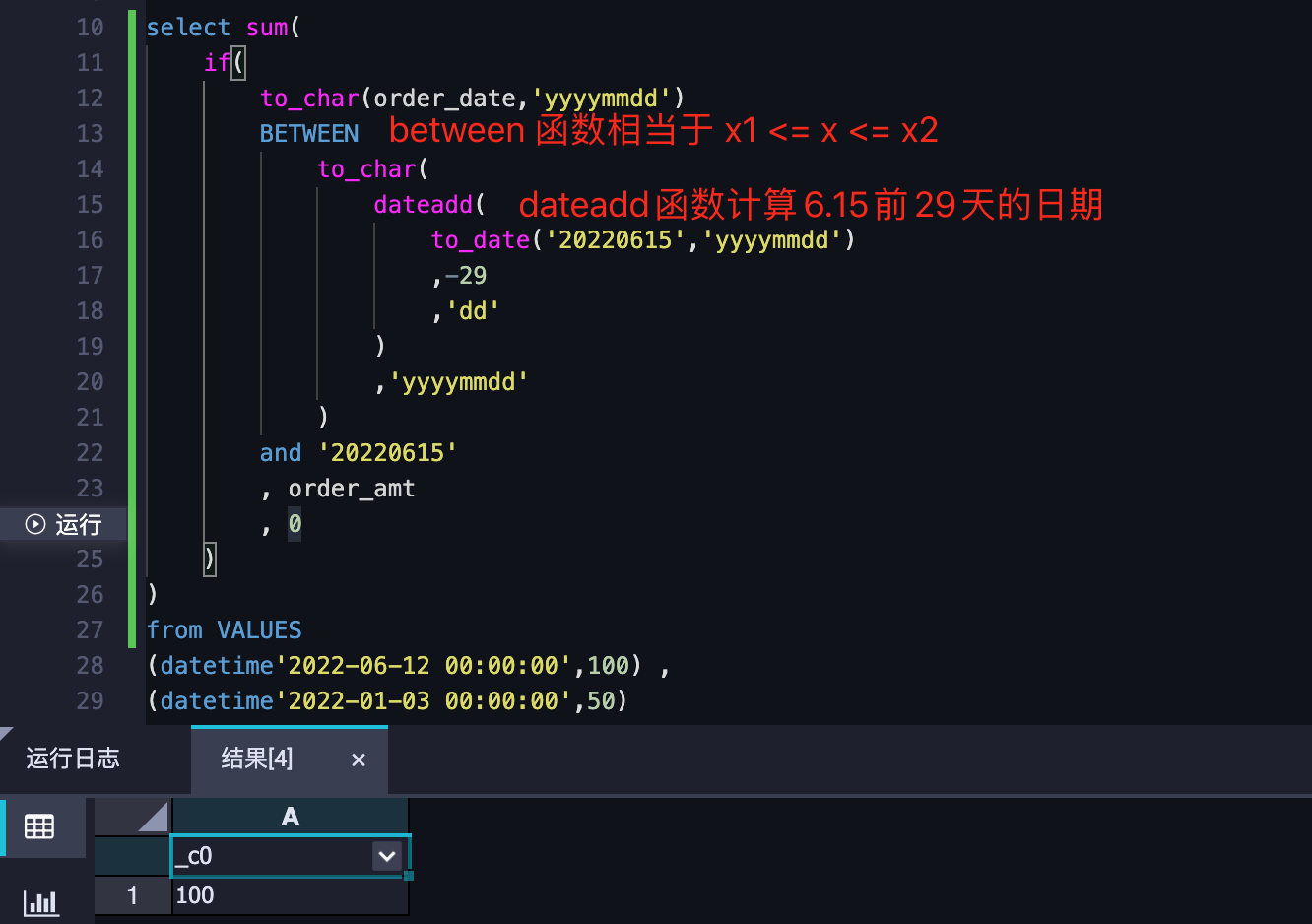The image size is (1312, 924).
Task: Click to_char(order_date,'yyyymmdd') on line 12
Action: [x=473, y=99]
